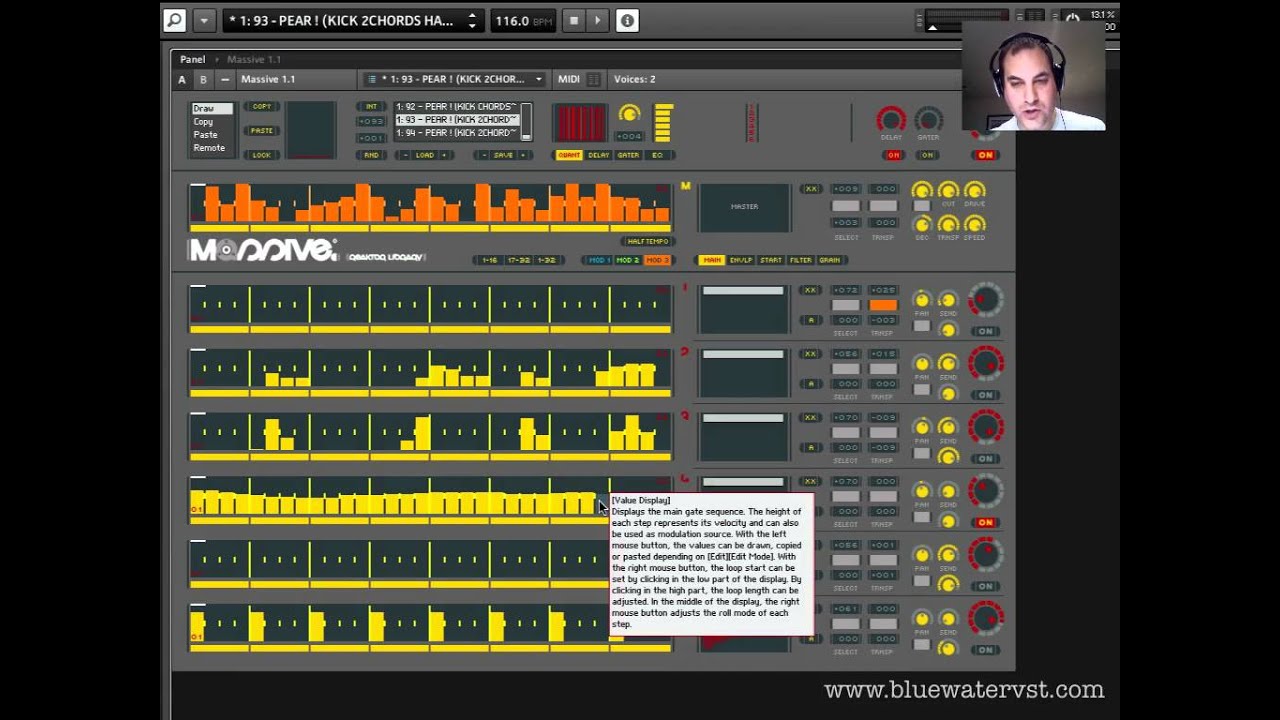Click the red DELAY knob

click(891, 120)
